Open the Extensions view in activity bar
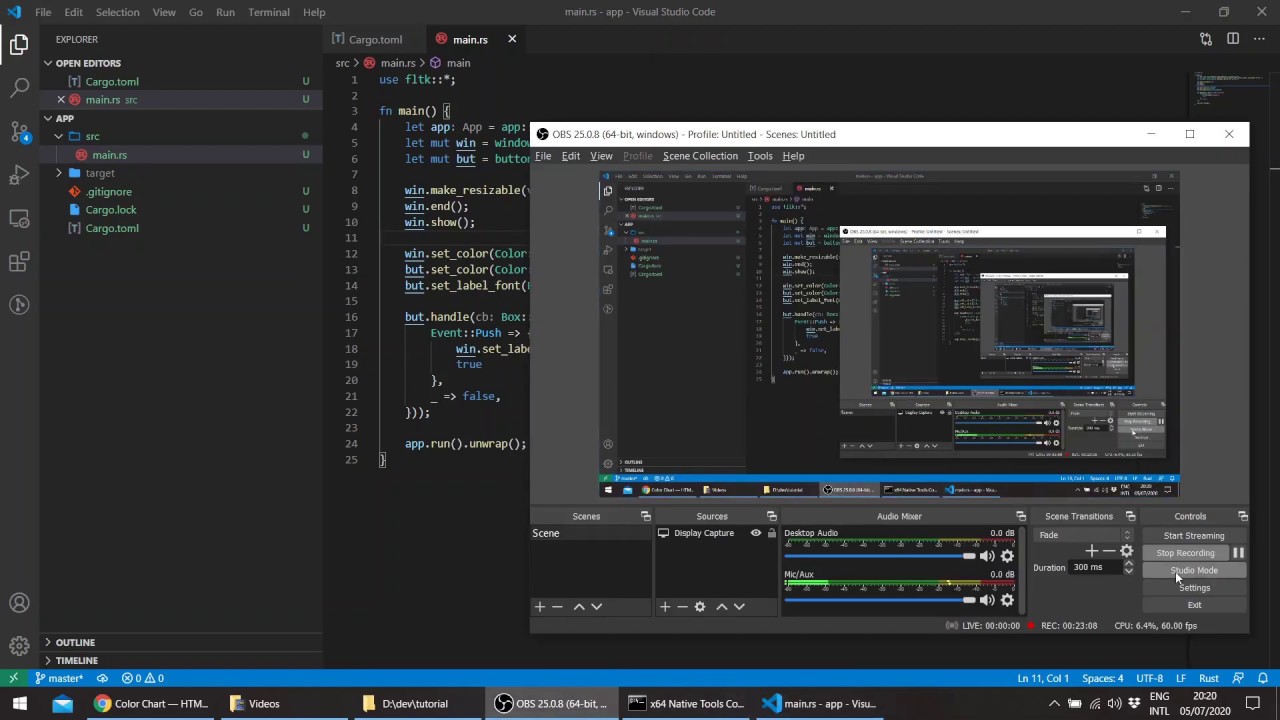This screenshot has width=1280, height=720. (19, 262)
